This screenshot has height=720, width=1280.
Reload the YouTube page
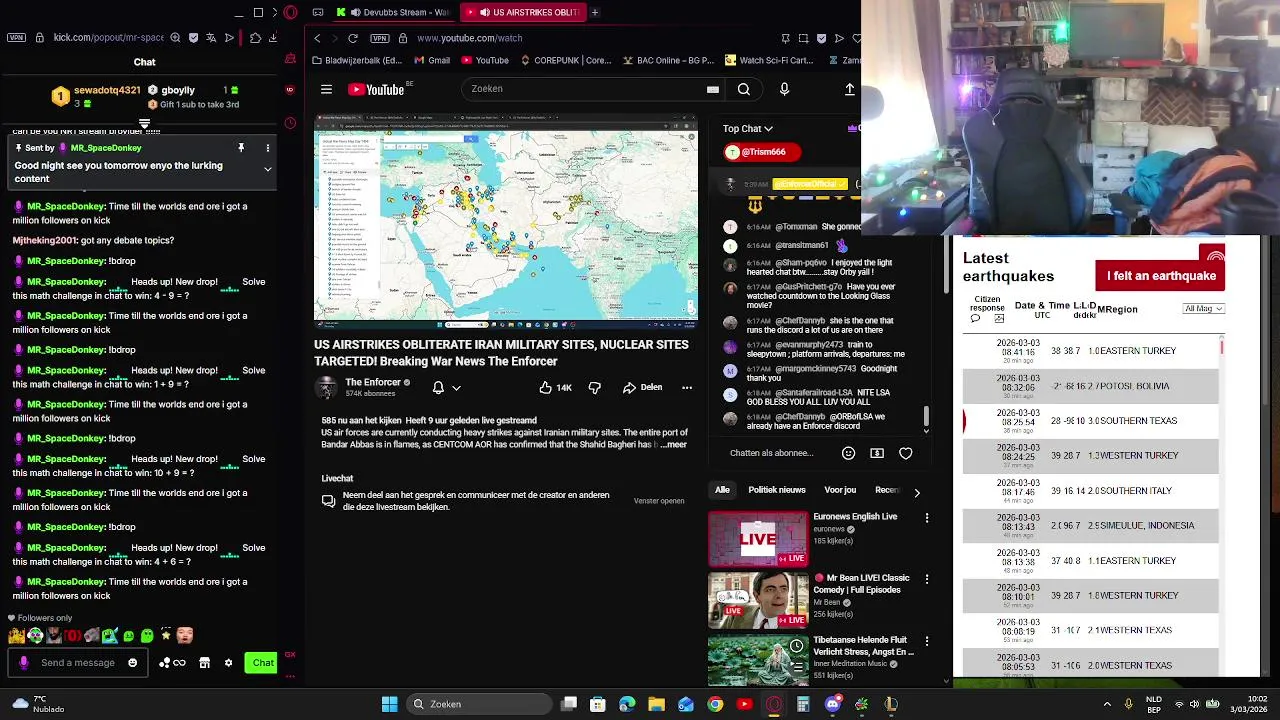pyautogui.click(x=353, y=38)
